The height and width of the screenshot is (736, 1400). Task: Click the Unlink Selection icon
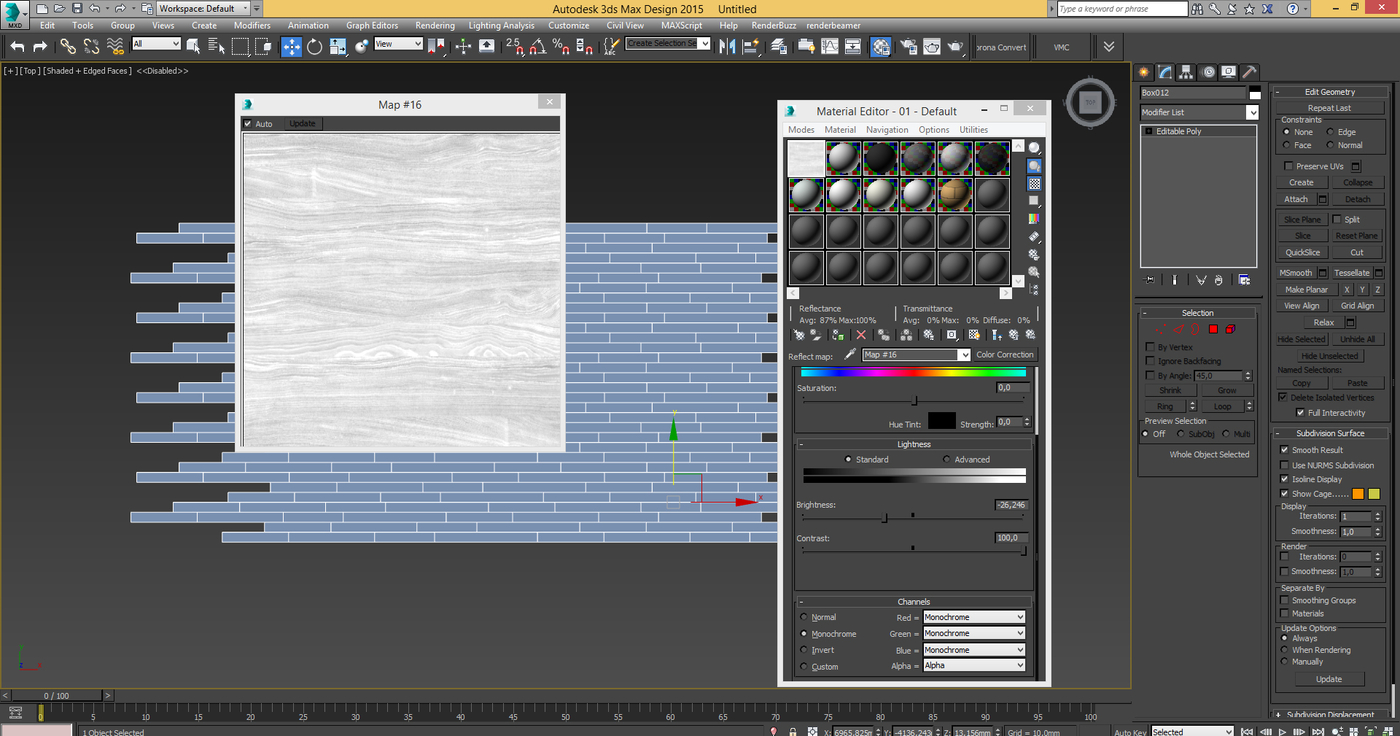pos(91,47)
